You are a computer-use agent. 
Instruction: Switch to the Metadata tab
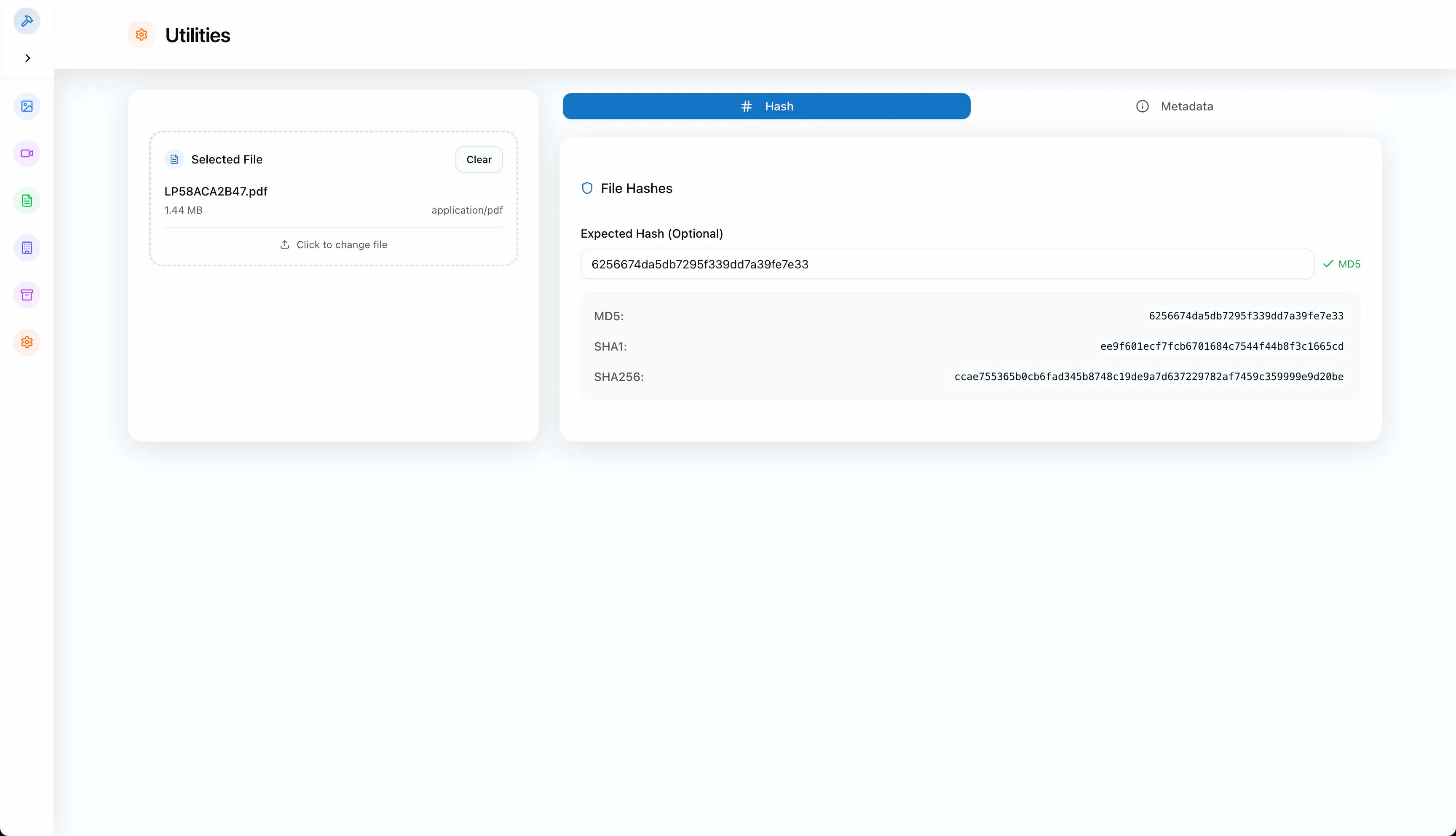(x=1174, y=106)
